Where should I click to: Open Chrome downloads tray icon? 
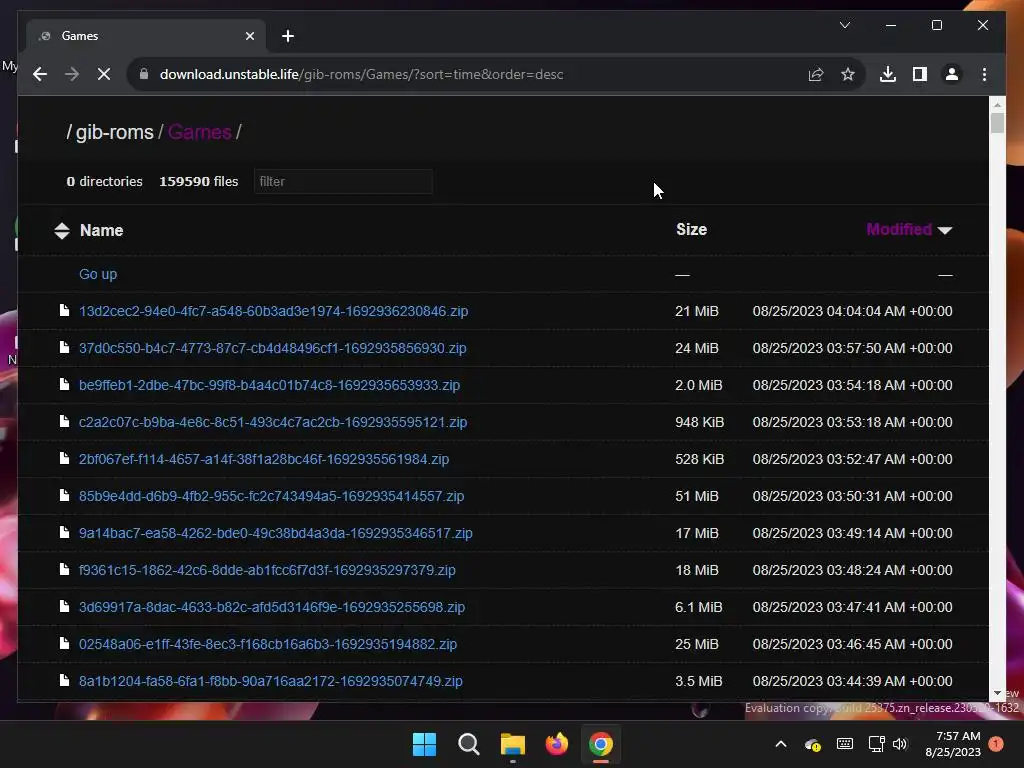pos(888,74)
